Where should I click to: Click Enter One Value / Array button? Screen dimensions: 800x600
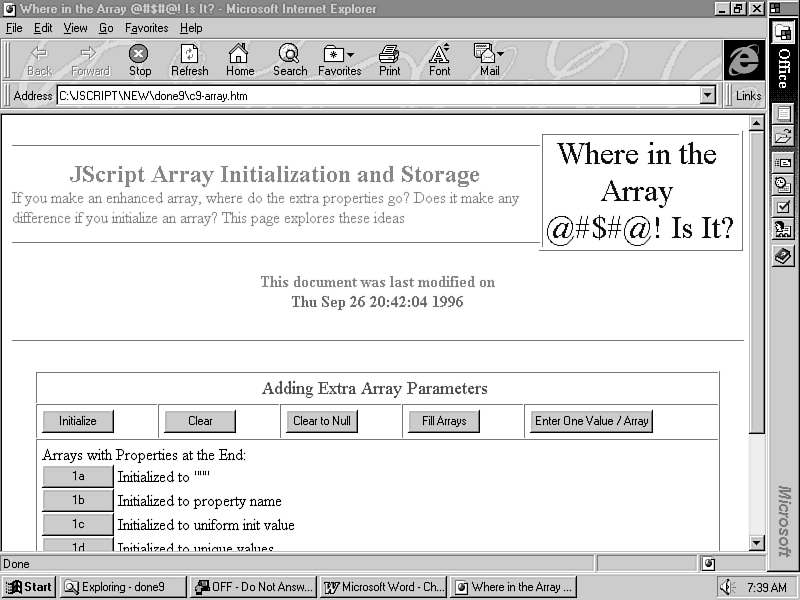pos(592,421)
